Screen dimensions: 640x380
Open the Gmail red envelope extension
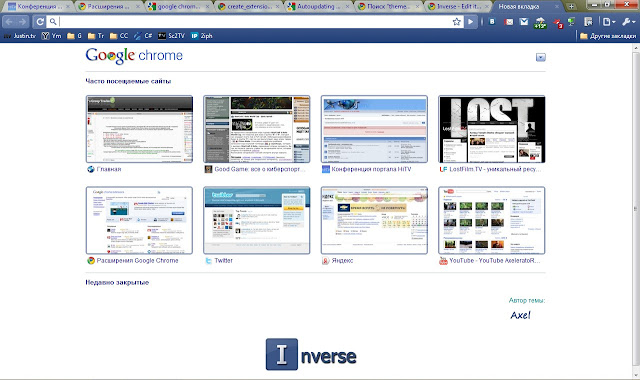509,22
